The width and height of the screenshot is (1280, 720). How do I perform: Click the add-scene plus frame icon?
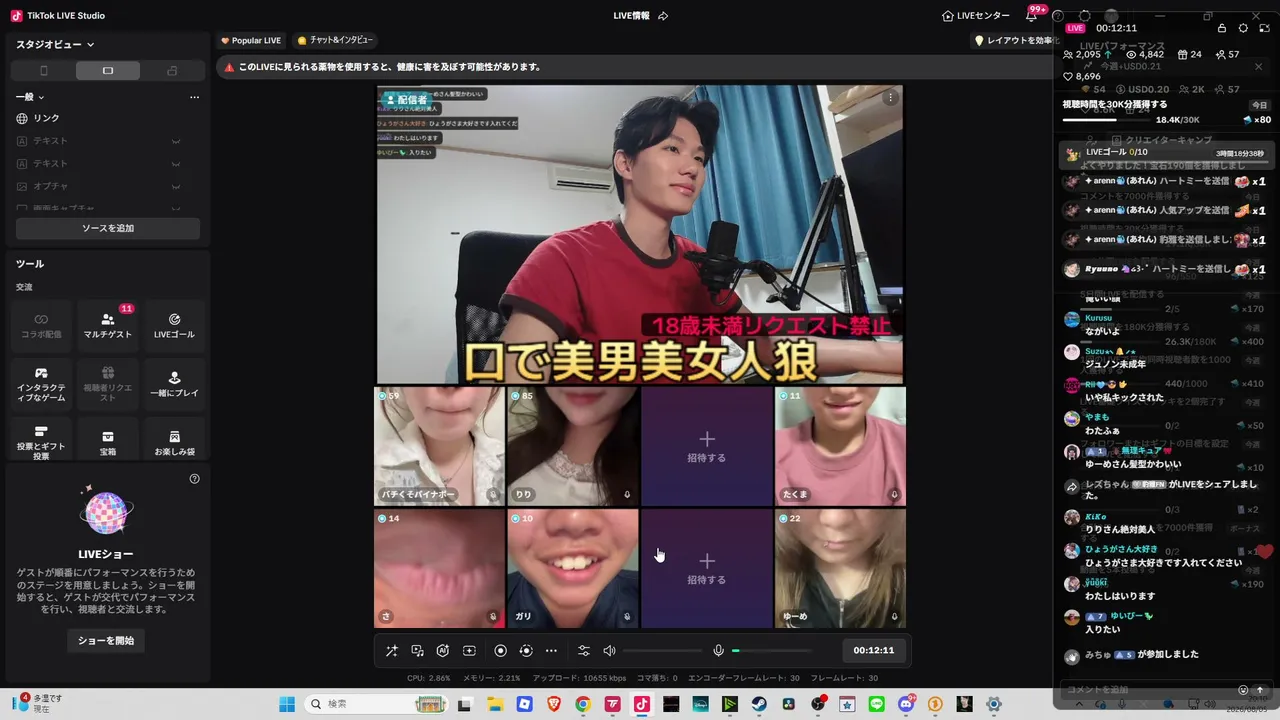[469, 651]
